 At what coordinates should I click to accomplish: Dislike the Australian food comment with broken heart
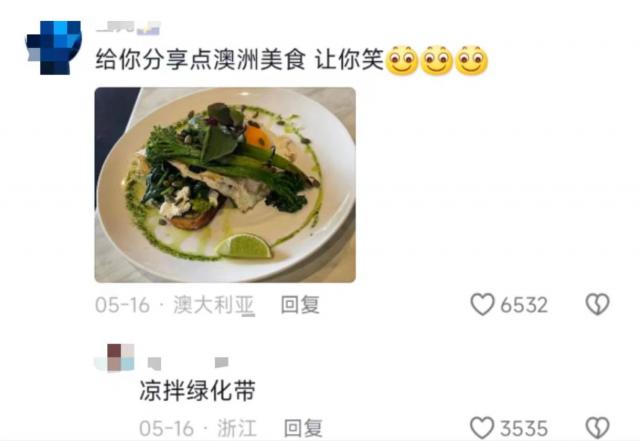point(598,304)
